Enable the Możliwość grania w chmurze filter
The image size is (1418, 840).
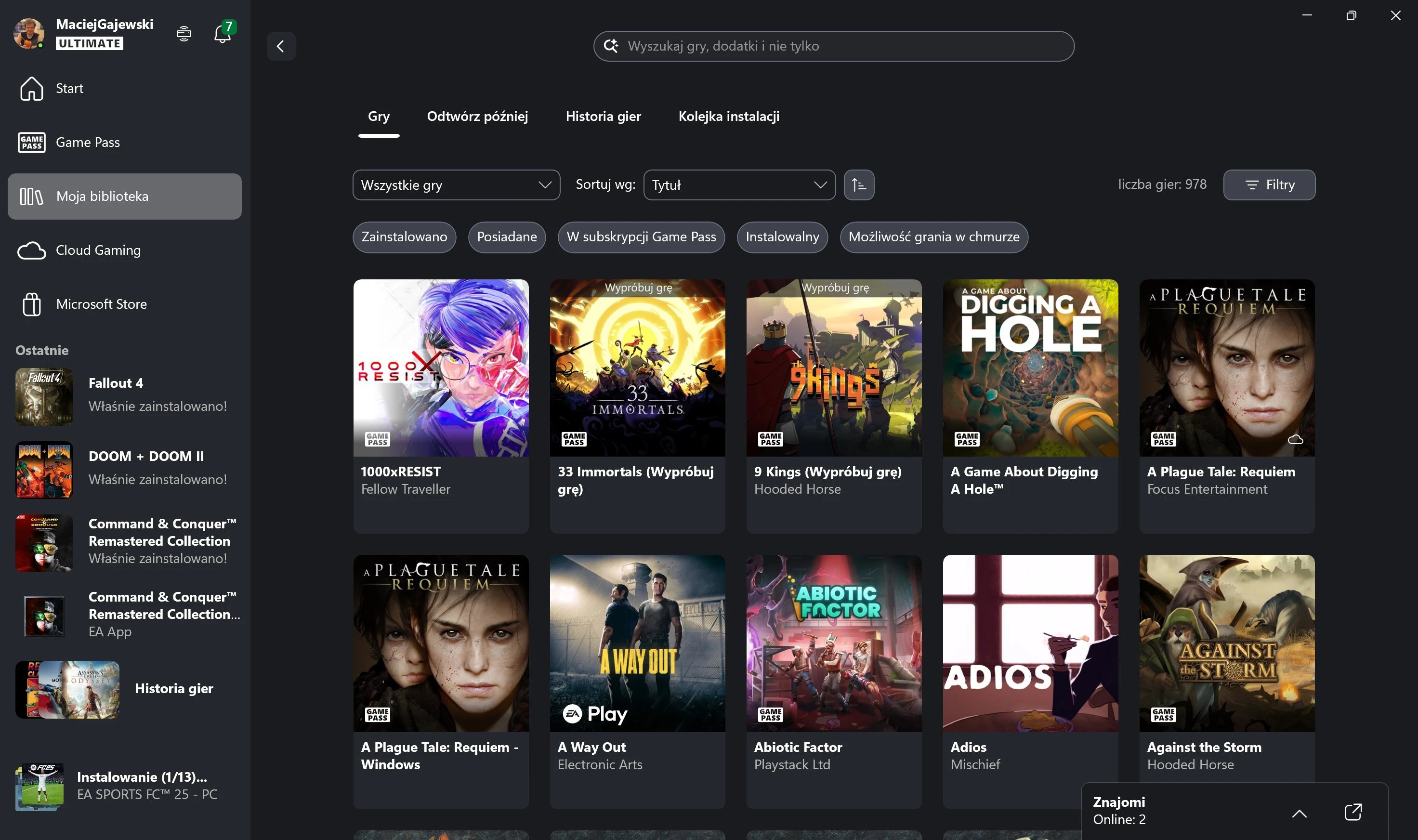[x=933, y=237]
